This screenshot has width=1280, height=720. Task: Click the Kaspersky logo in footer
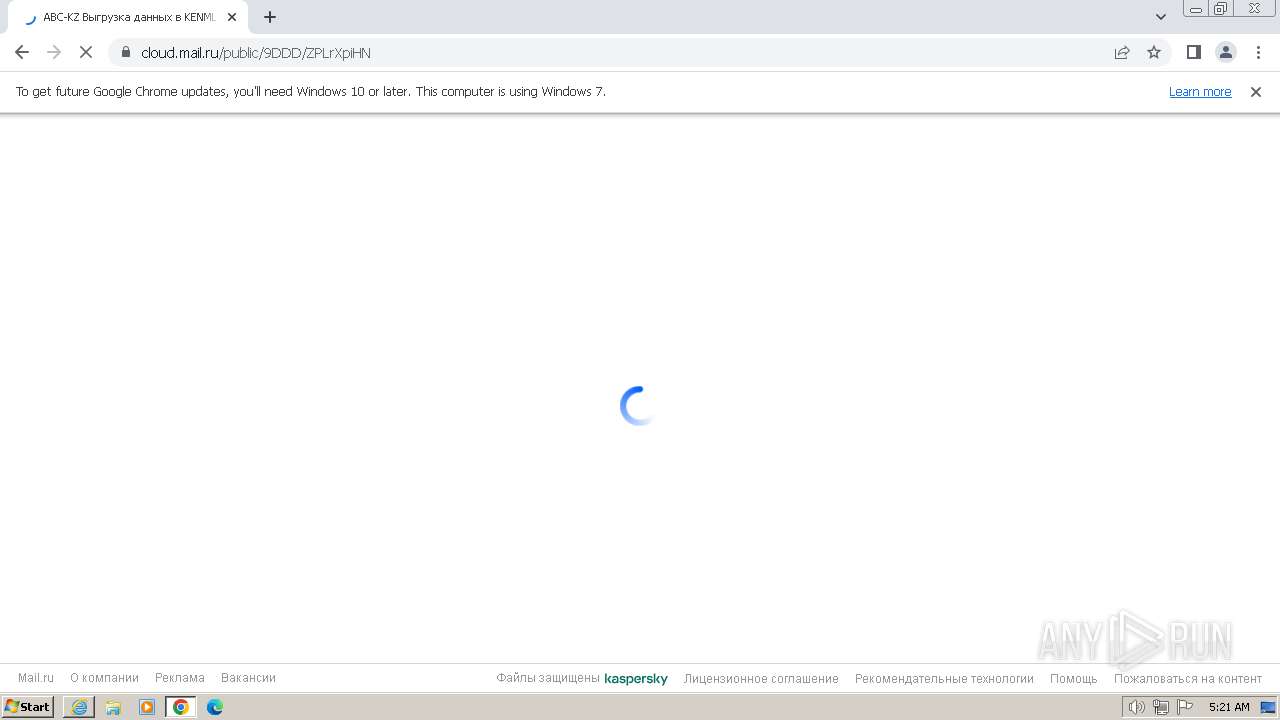(x=636, y=678)
